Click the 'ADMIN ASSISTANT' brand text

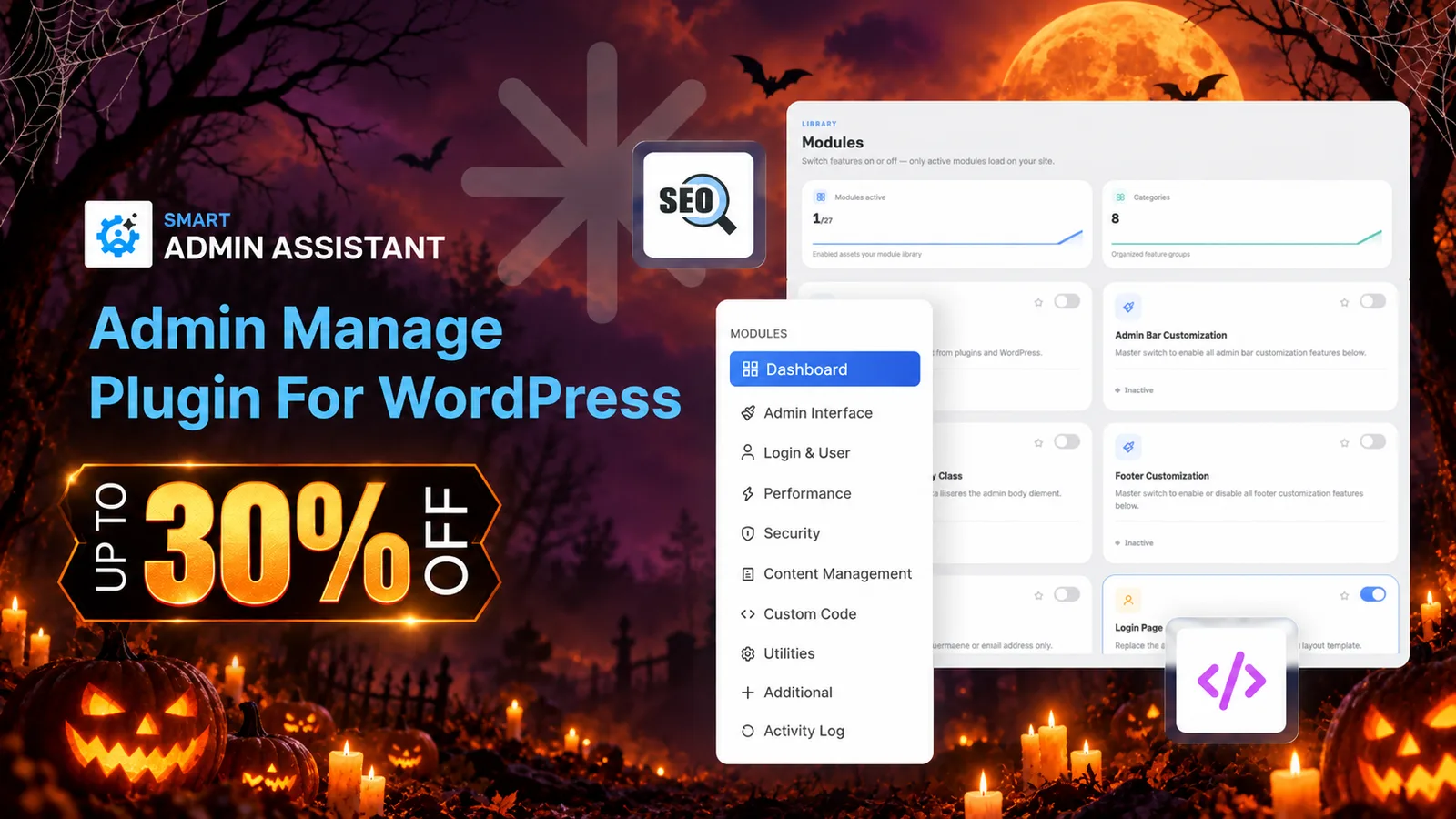304,248
